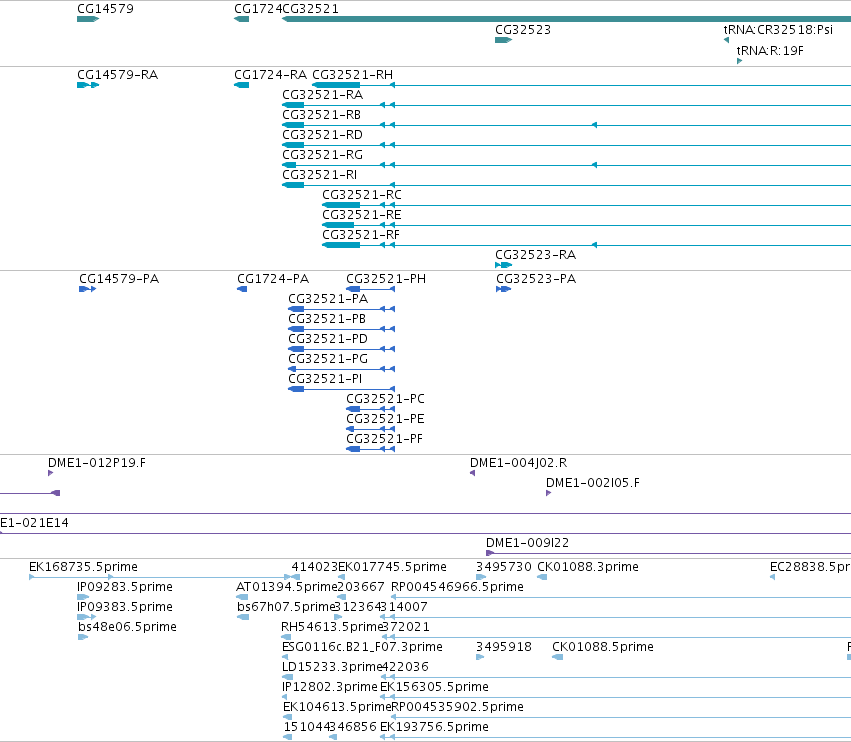This screenshot has height=742, width=851.
Task: Click the 372021 EST label
Action: click(x=405, y=627)
